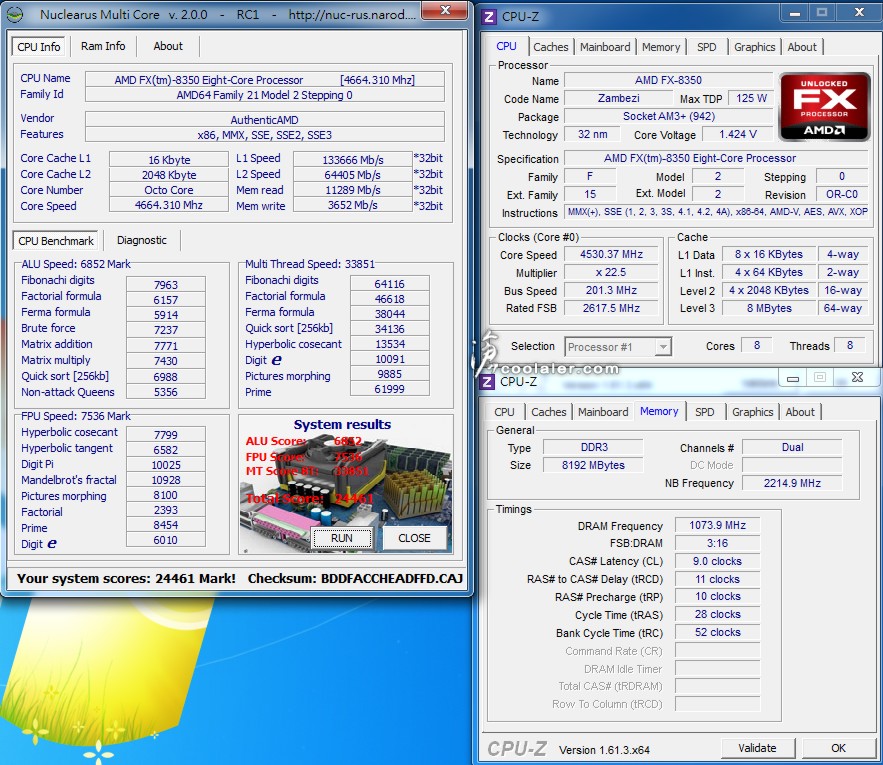The image size is (883, 765).
Task: Click the CLOSE button in Nuclearus
Action: [414, 538]
